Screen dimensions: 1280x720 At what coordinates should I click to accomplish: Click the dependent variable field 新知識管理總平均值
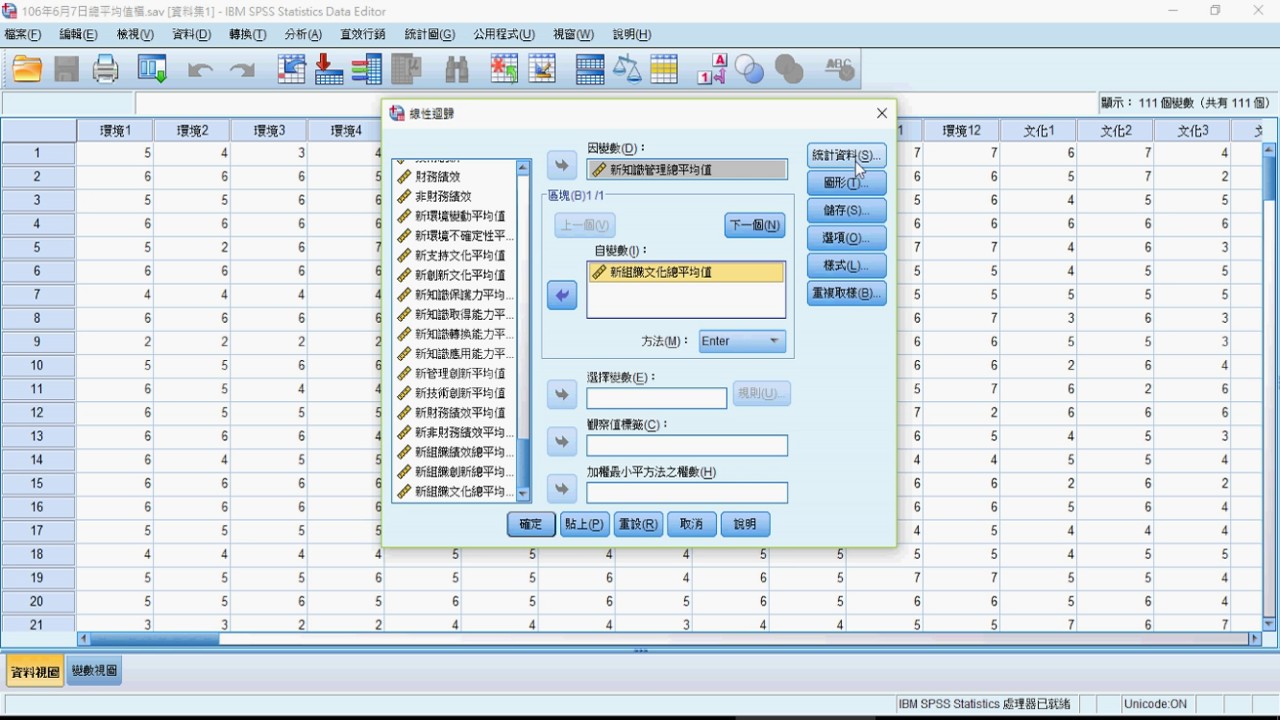(x=687, y=170)
